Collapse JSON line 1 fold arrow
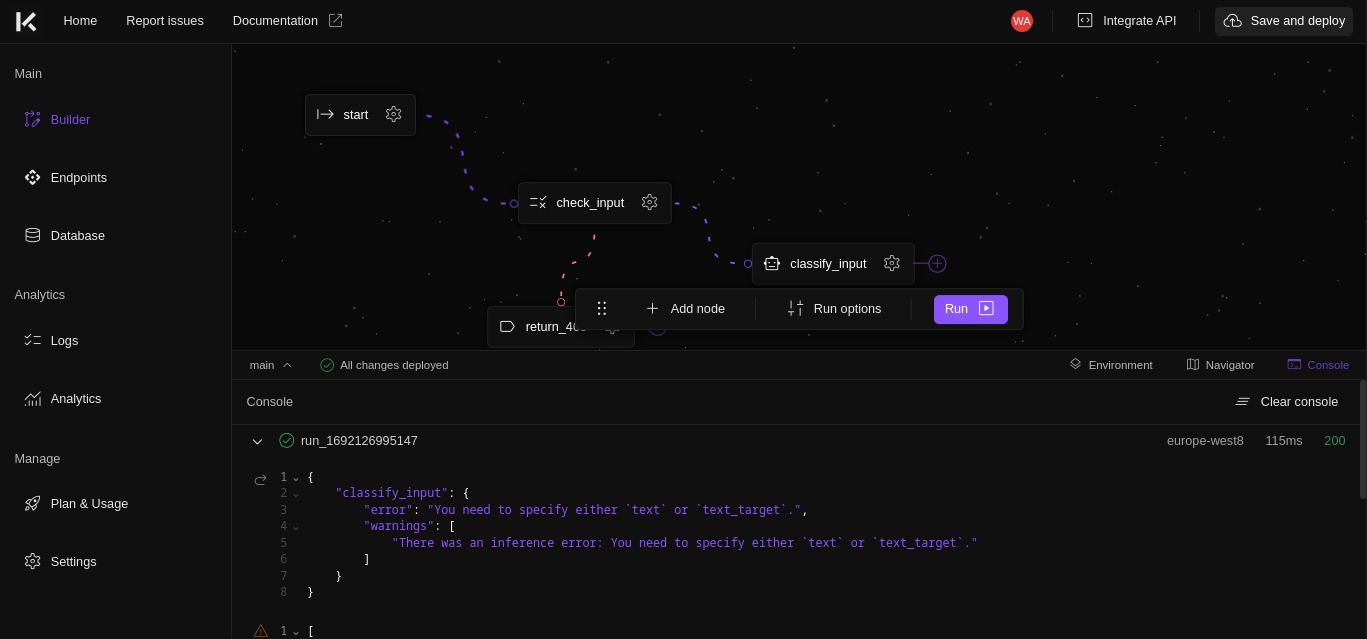This screenshot has width=1367, height=639. [296, 478]
